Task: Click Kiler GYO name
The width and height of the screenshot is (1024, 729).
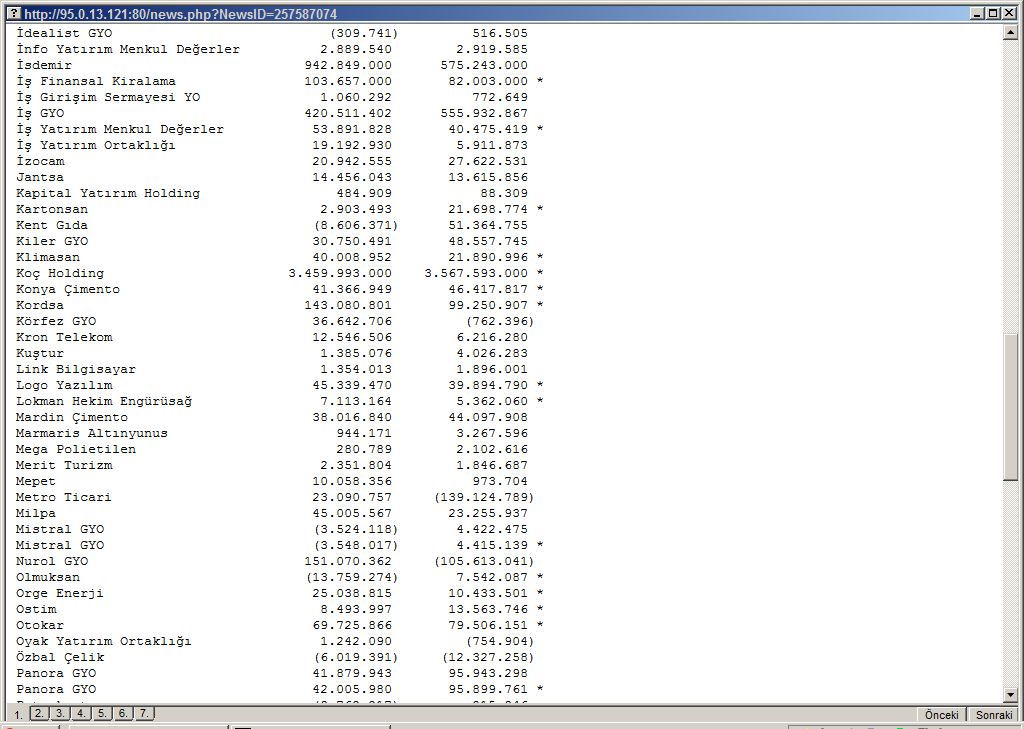Action: pos(52,241)
